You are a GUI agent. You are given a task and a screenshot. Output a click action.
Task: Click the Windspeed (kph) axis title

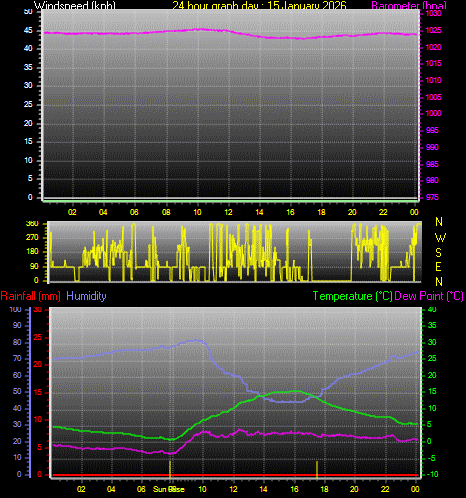click(x=75, y=5)
